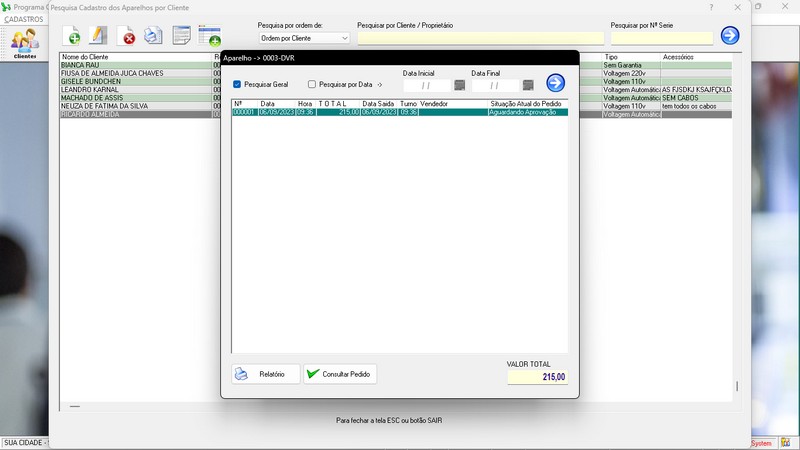Click the new record icon with green plus
Viewport: 800px width, 450px height.
(71, 36)
